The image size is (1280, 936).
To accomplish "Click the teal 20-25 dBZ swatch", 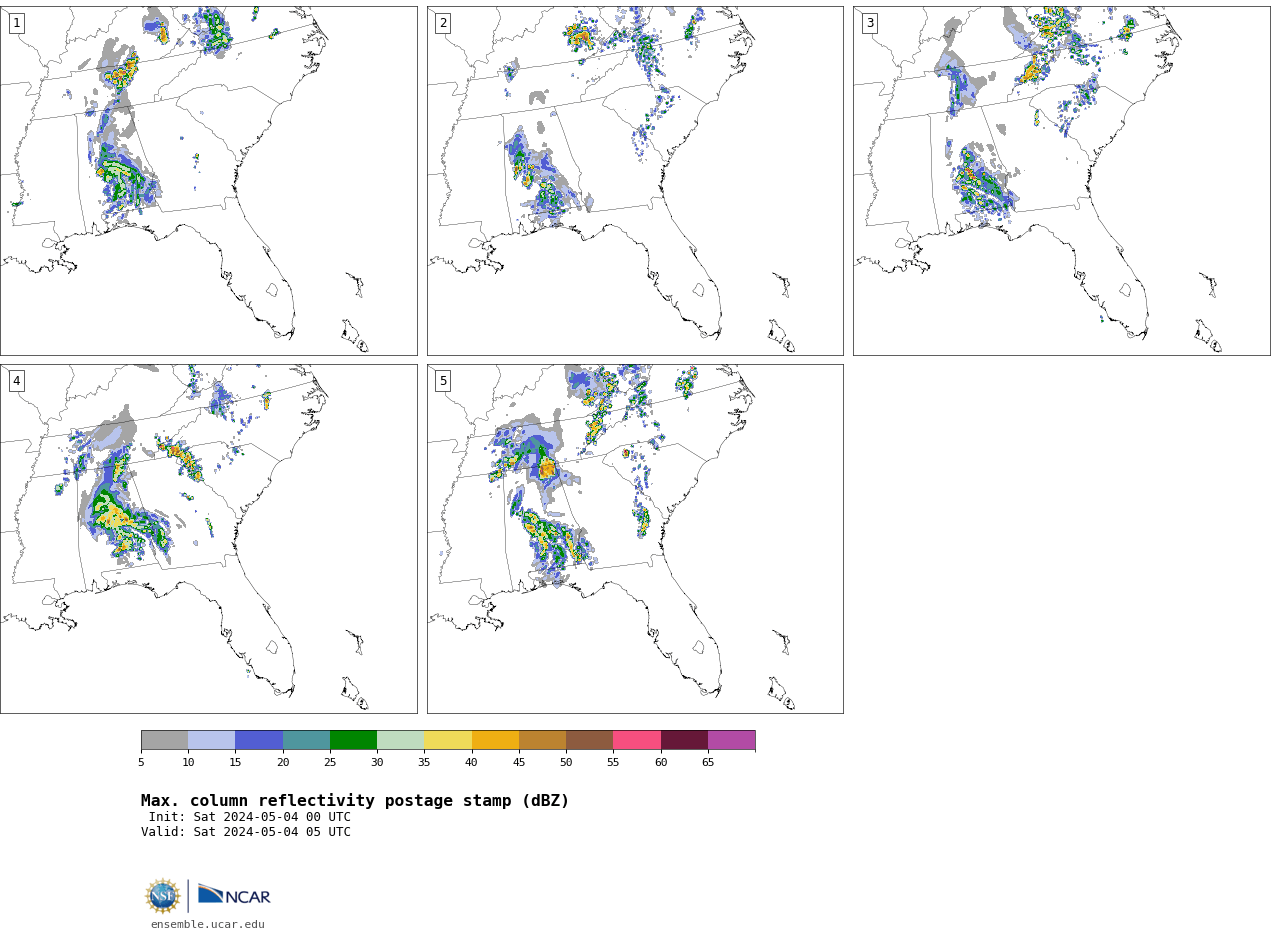I will pos(306,740).
